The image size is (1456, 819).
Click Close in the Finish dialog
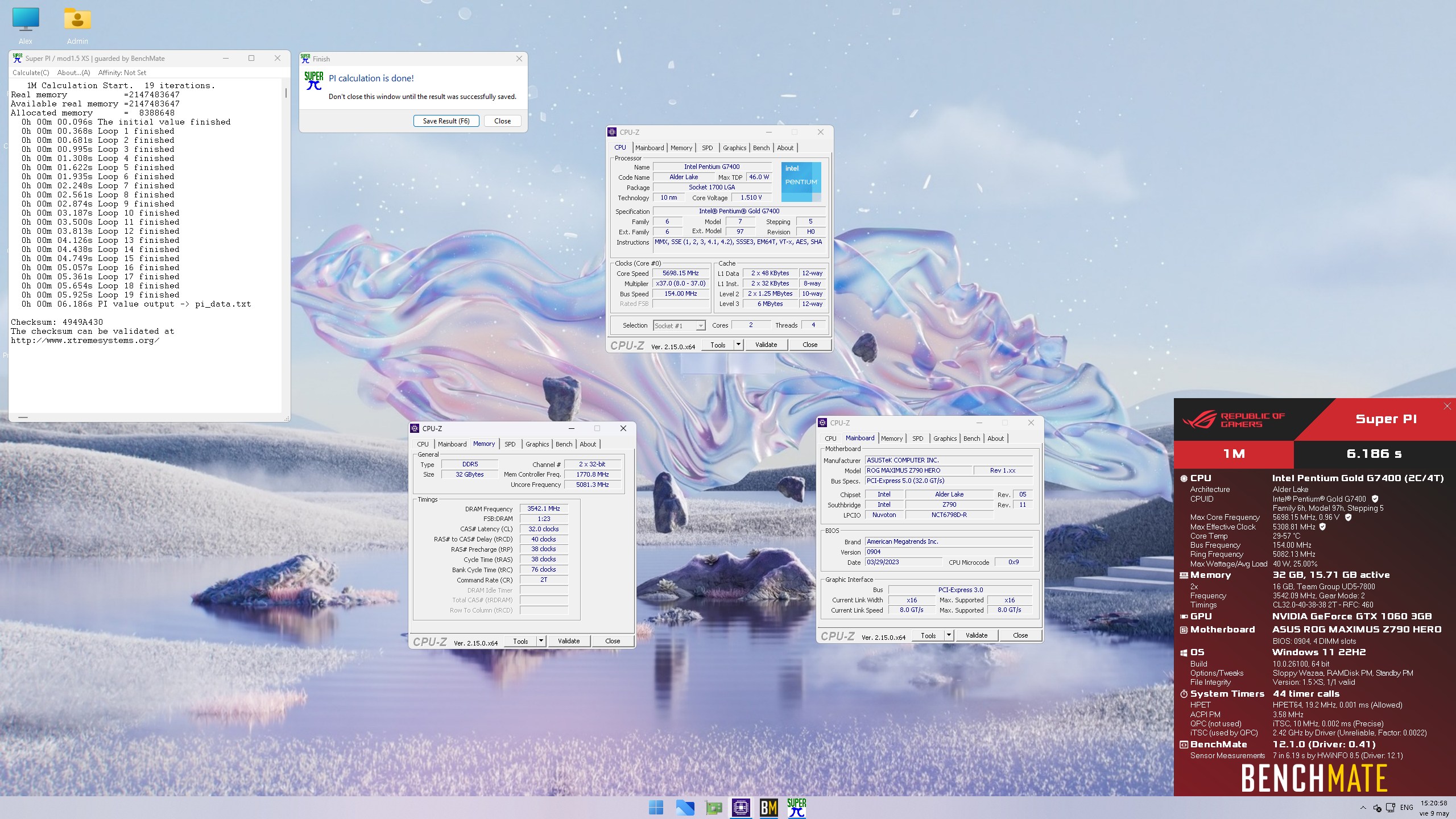[x=502, y=121]
